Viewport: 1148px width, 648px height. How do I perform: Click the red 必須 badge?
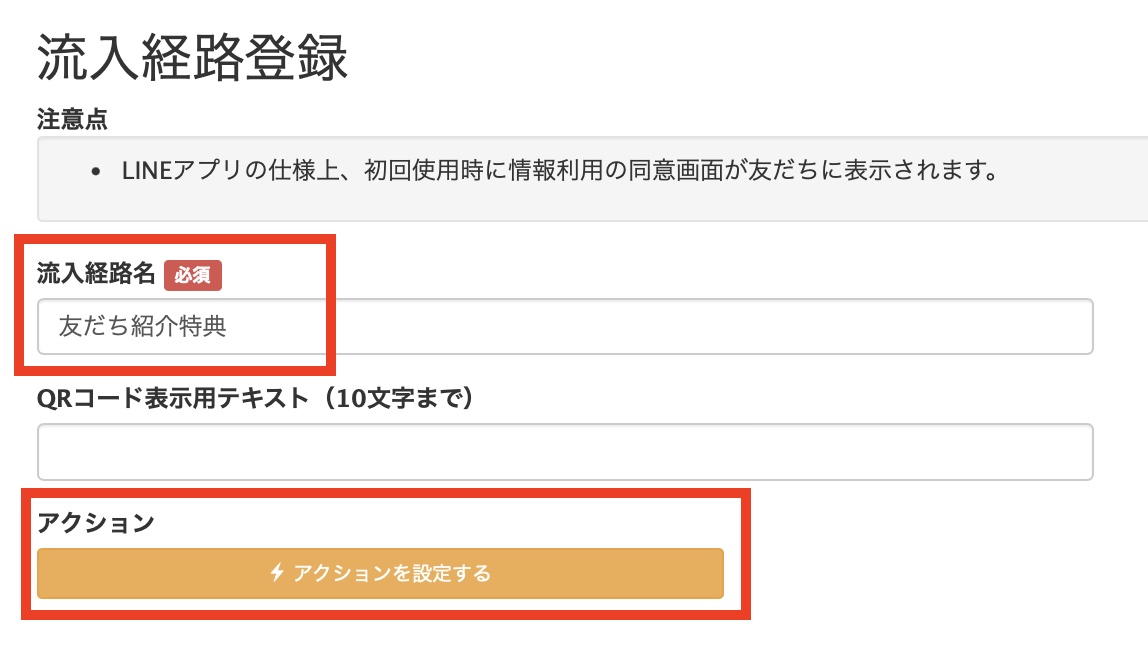pyautogui.click(x=193, y=275)
